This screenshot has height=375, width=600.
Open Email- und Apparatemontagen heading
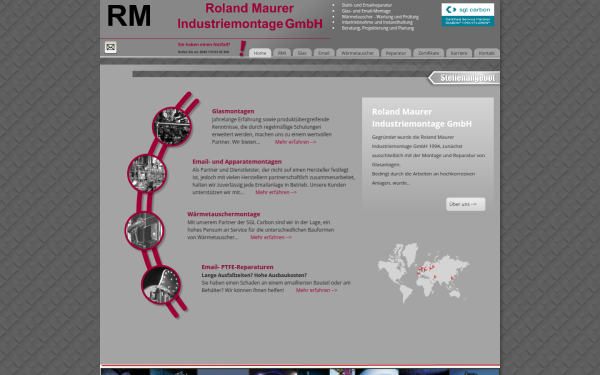coord(237,161)
